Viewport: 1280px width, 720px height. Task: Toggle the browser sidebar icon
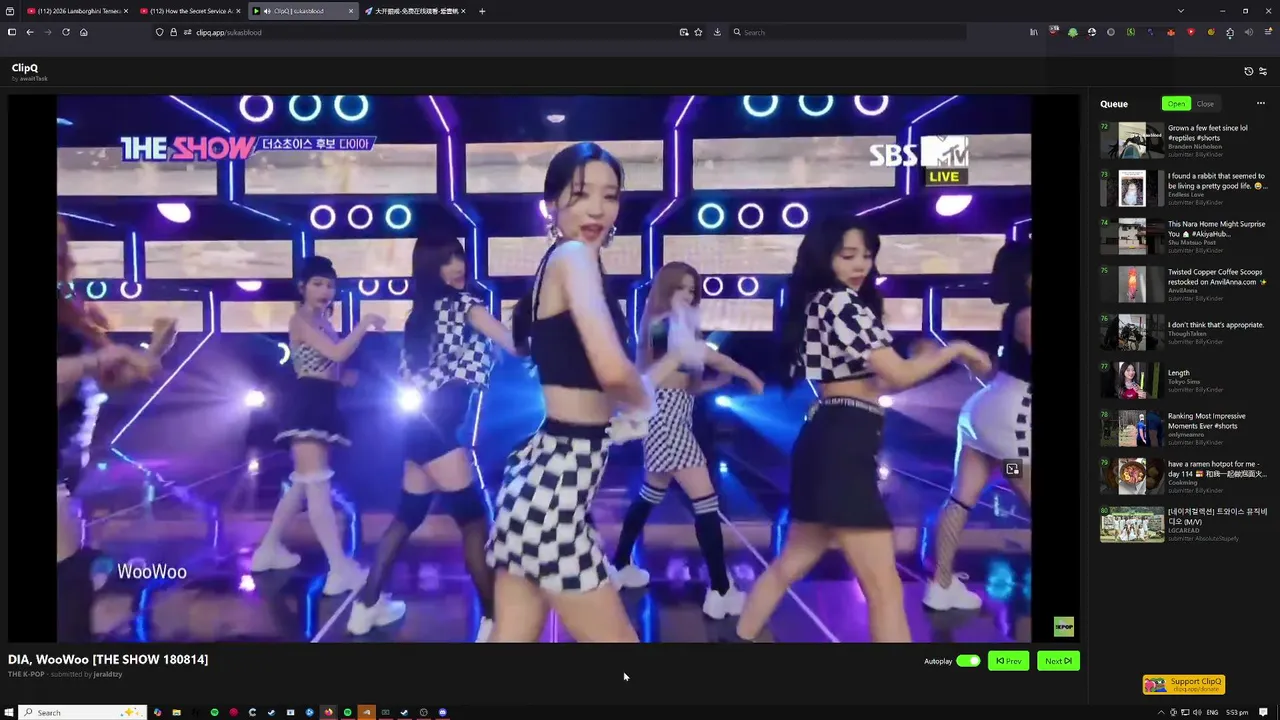pos(11,32)
